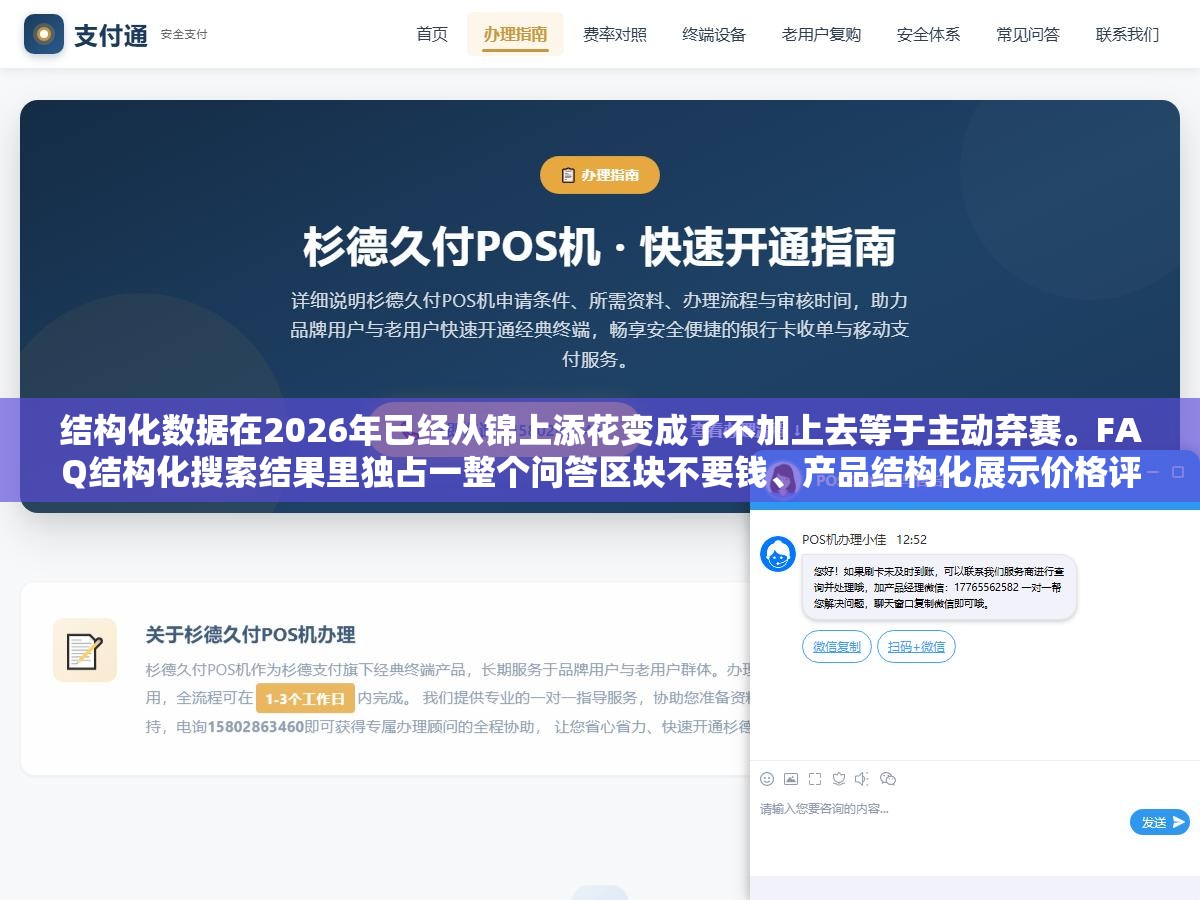Click phone number 15802863460
The height and width of the screenshot is (900, 1200).
pos(255,727)
